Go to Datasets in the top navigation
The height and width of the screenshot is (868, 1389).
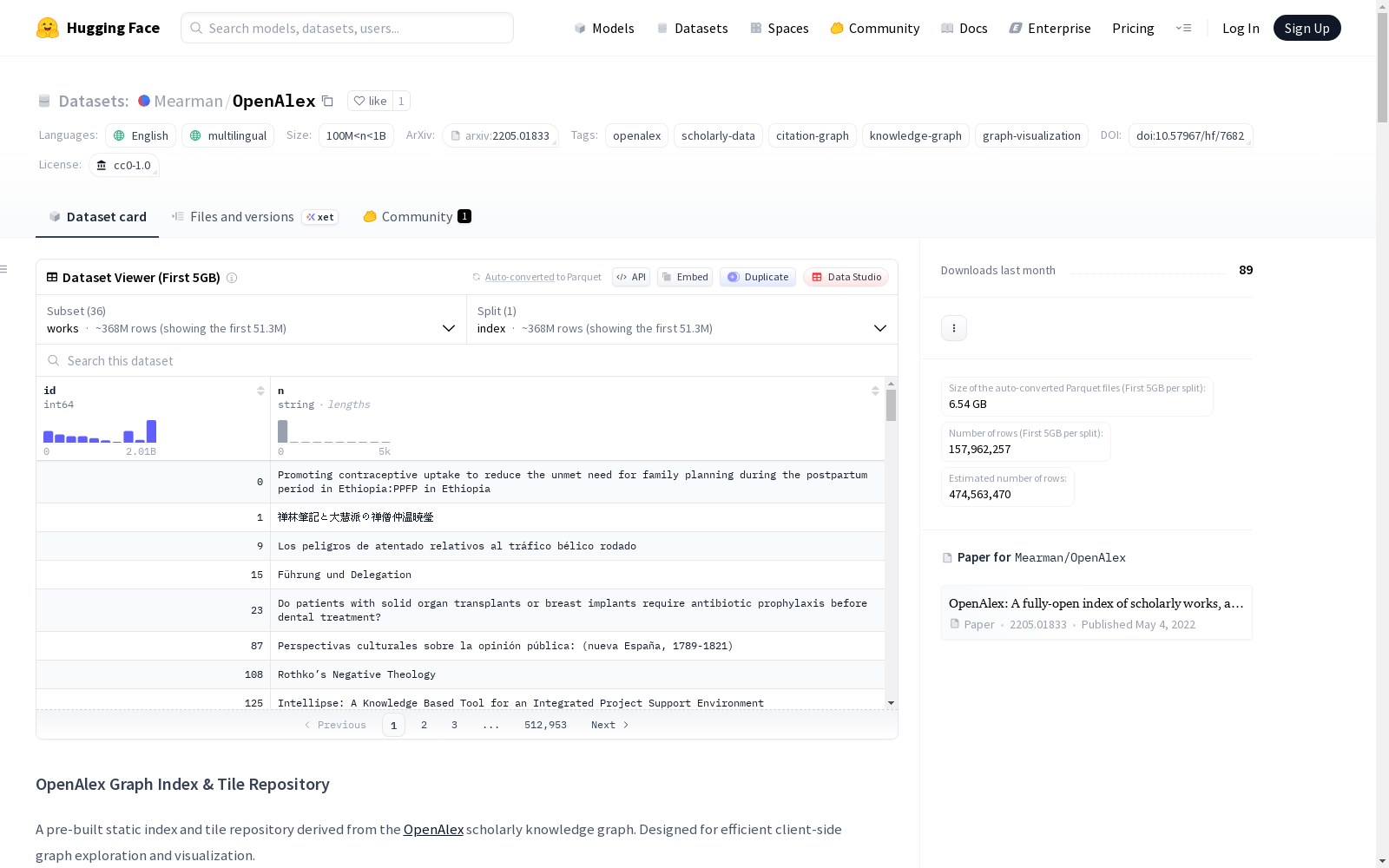click(692, 28)
